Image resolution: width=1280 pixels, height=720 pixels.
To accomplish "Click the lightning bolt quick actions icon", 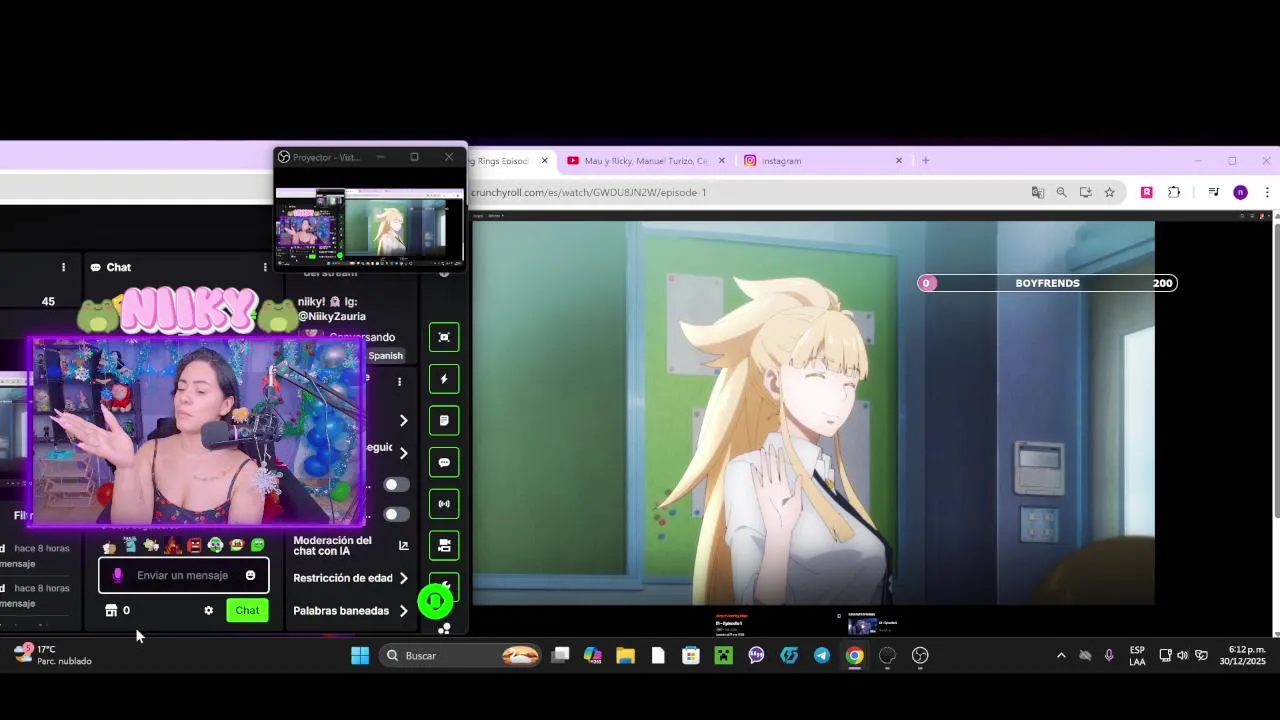I will [444, 379].
